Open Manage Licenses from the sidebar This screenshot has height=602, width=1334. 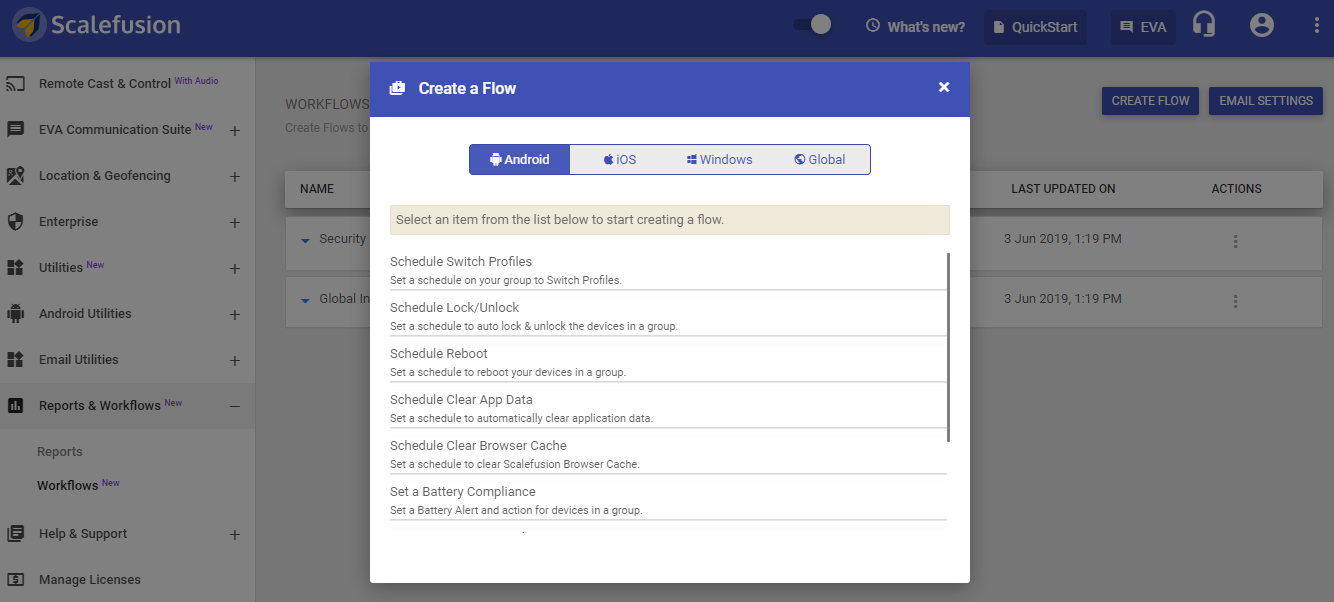tap(90, 580)
